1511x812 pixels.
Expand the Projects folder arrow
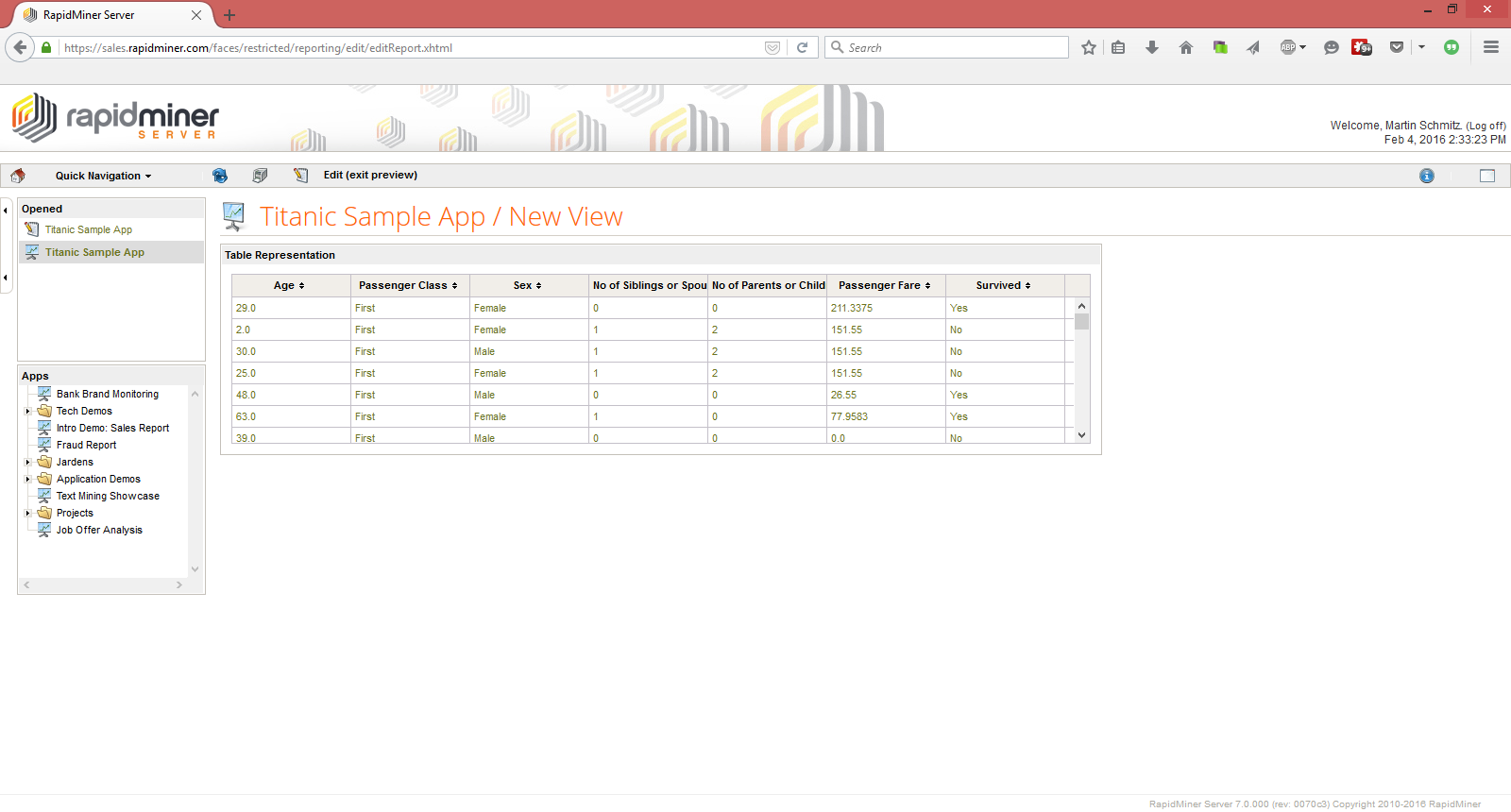(x=27, y=514)
